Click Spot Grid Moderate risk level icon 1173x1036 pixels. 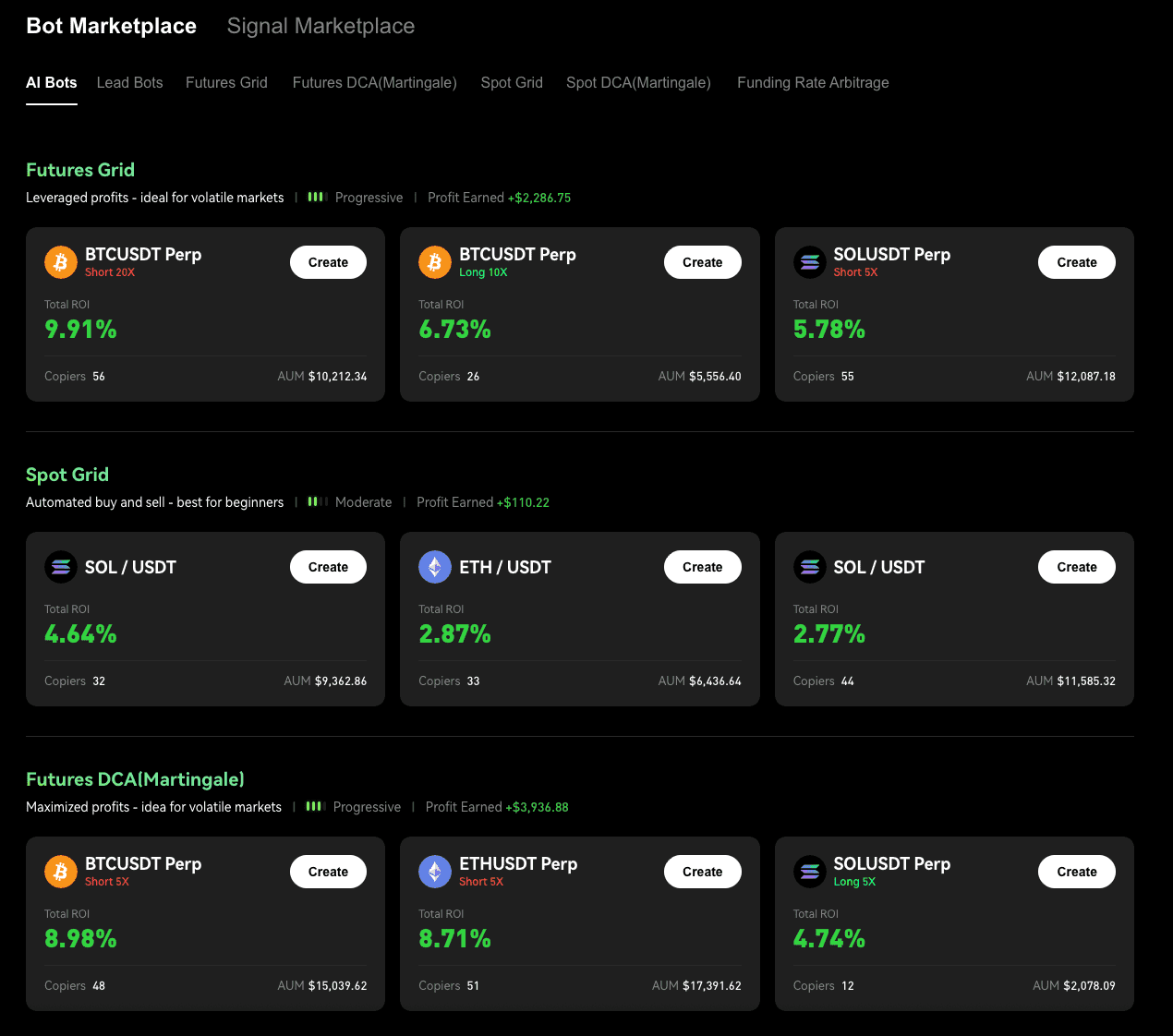click(317, 501)
